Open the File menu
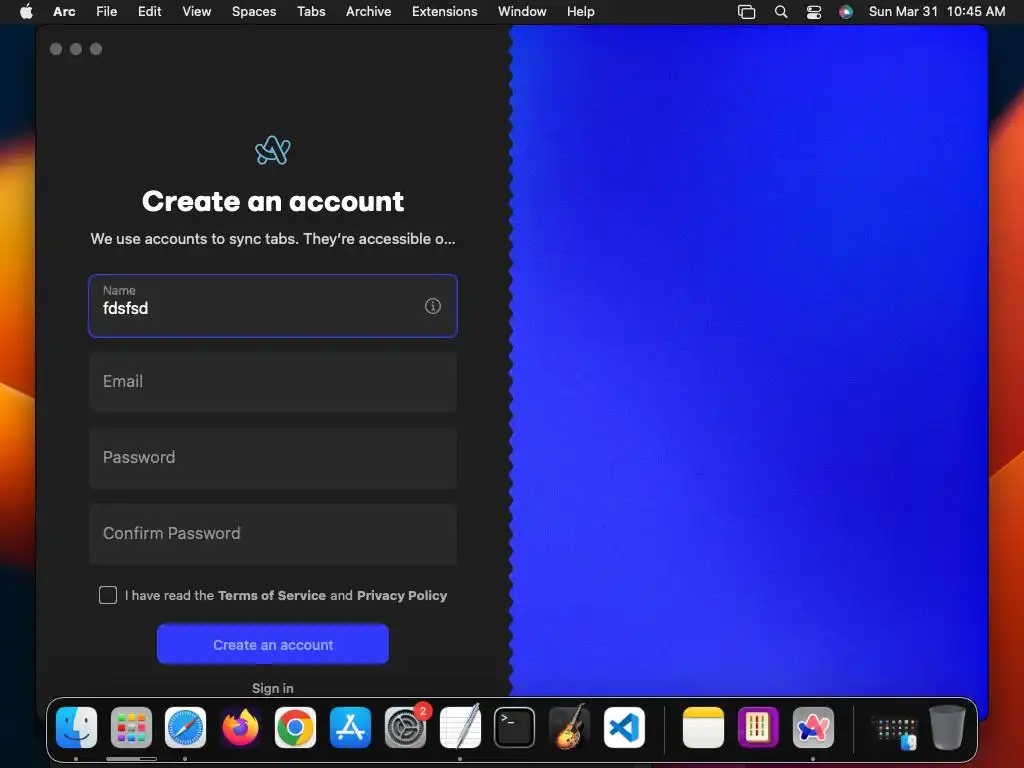This screenshot has height=768, width=1024. (x=106, y=11)
